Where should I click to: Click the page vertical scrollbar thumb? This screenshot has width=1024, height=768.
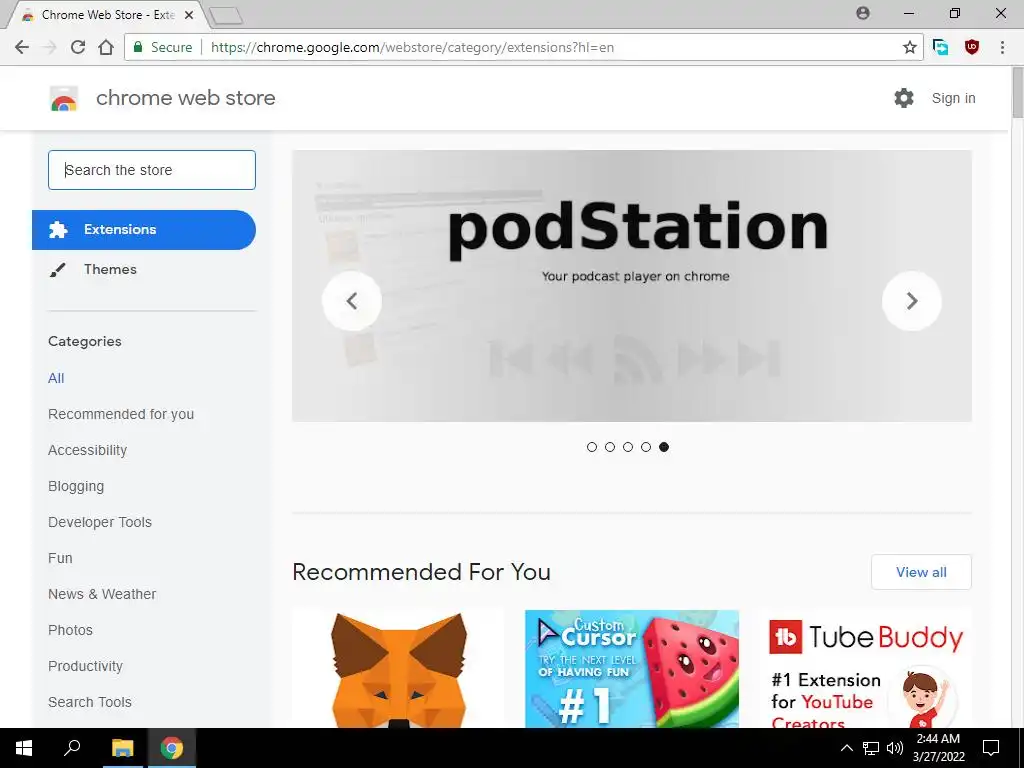(x=1017, y=92)
